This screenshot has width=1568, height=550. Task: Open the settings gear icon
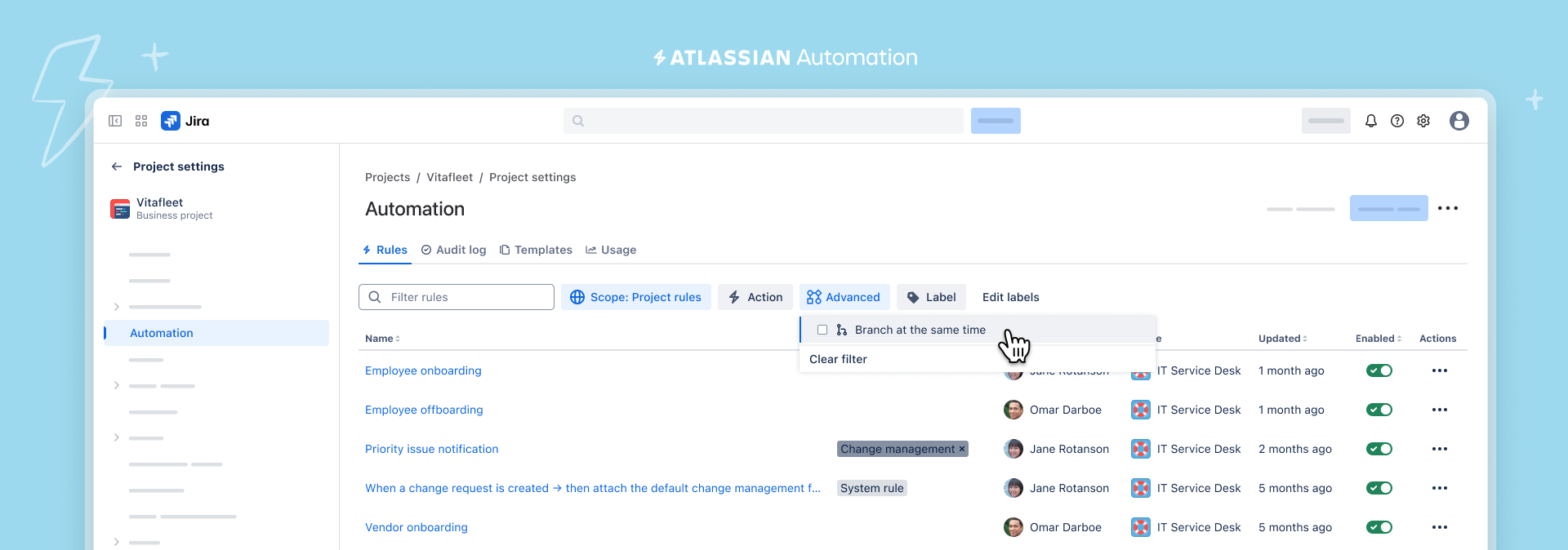(1423, 121)
